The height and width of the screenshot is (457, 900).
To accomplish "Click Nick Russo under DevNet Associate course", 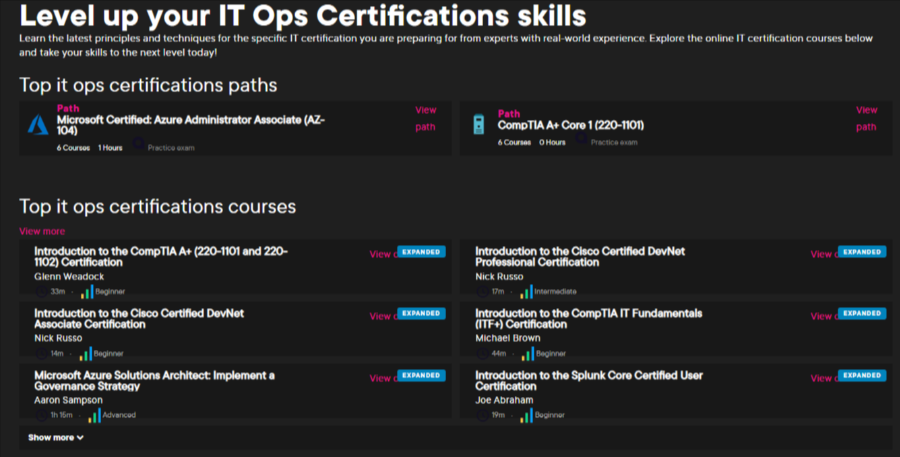I will click(58, 338).
